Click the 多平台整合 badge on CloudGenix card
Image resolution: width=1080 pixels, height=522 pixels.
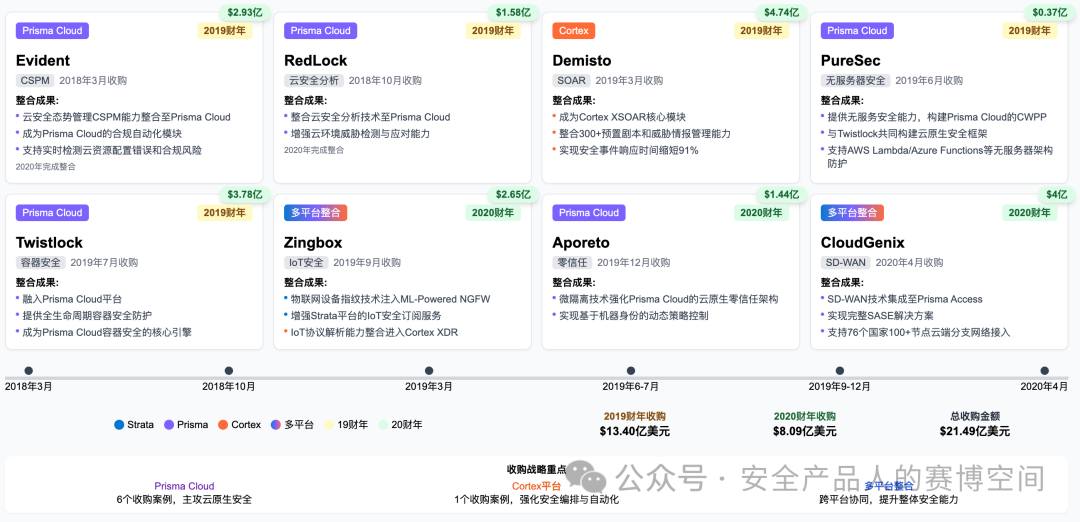click(x=853, y=213)
